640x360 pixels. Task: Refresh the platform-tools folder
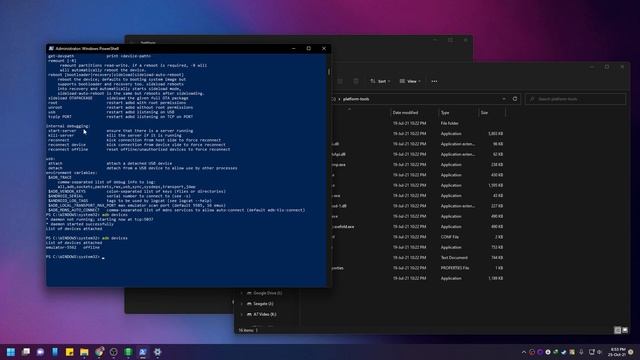[515, 99]
